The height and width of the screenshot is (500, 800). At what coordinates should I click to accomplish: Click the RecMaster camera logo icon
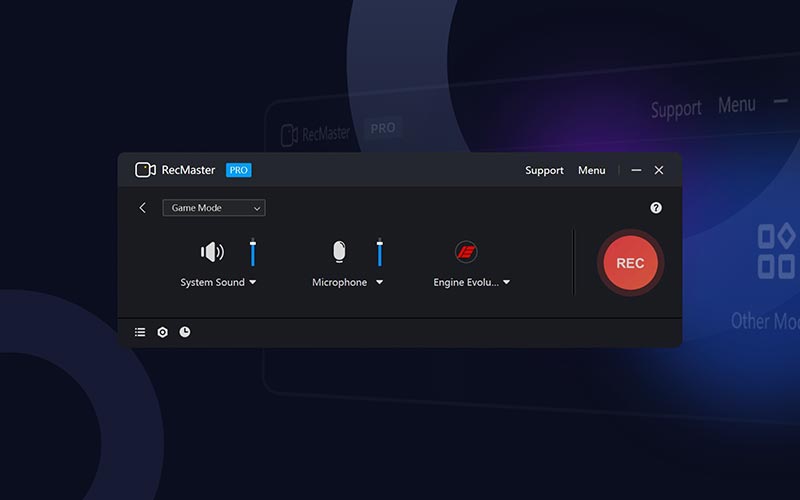coord(145,170)
